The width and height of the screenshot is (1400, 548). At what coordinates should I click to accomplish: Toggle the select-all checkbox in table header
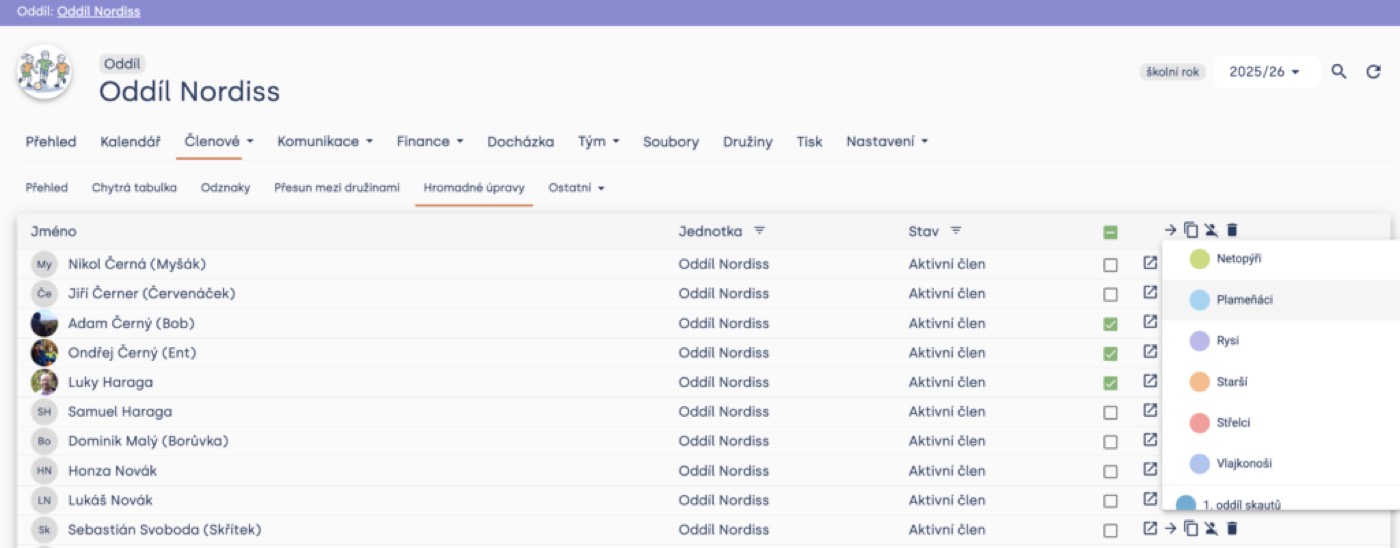[x=1110, y=232]
